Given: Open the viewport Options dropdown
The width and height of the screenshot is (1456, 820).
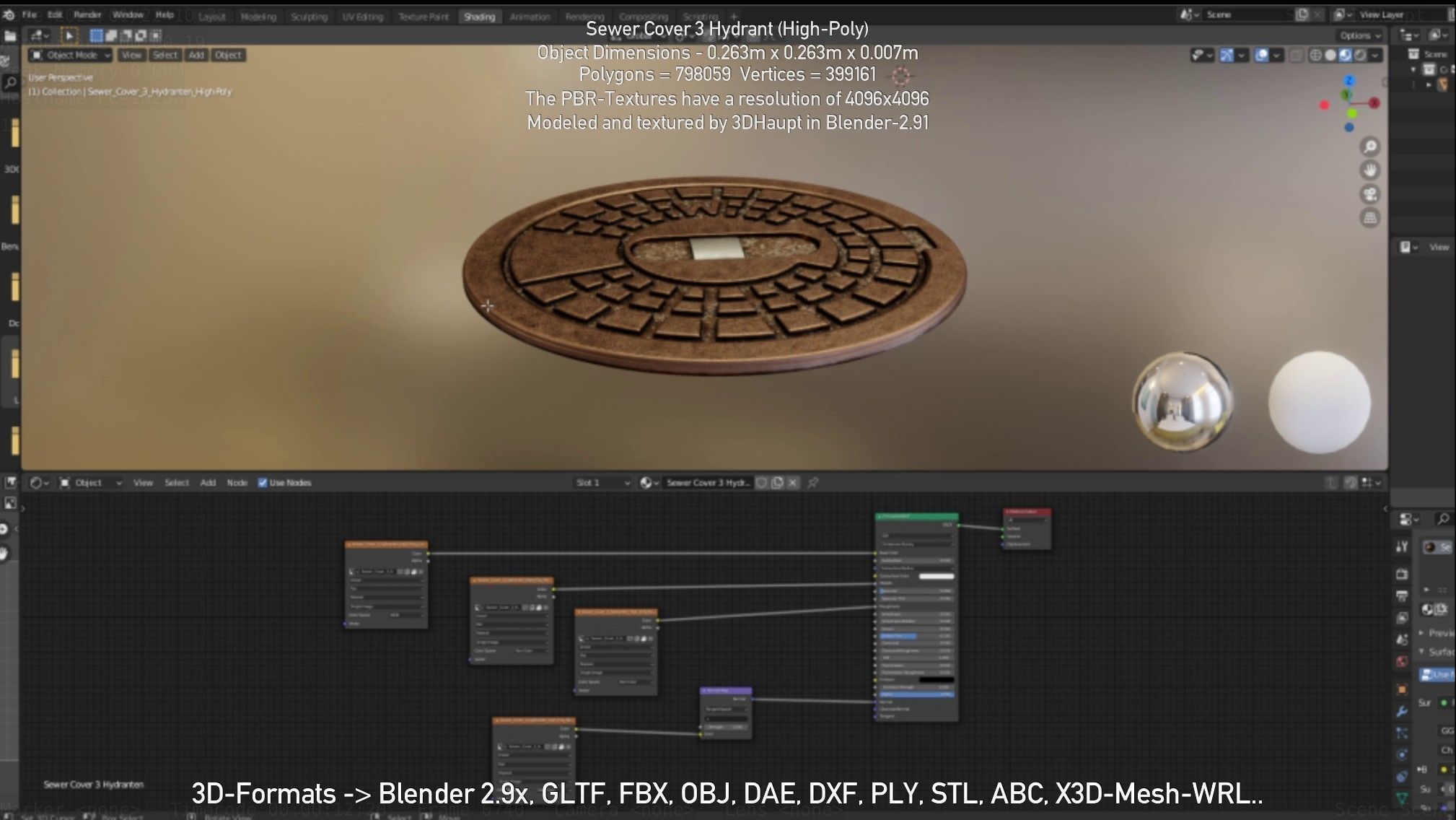Looking at the screenshot, I should (x=1360, y=35).
